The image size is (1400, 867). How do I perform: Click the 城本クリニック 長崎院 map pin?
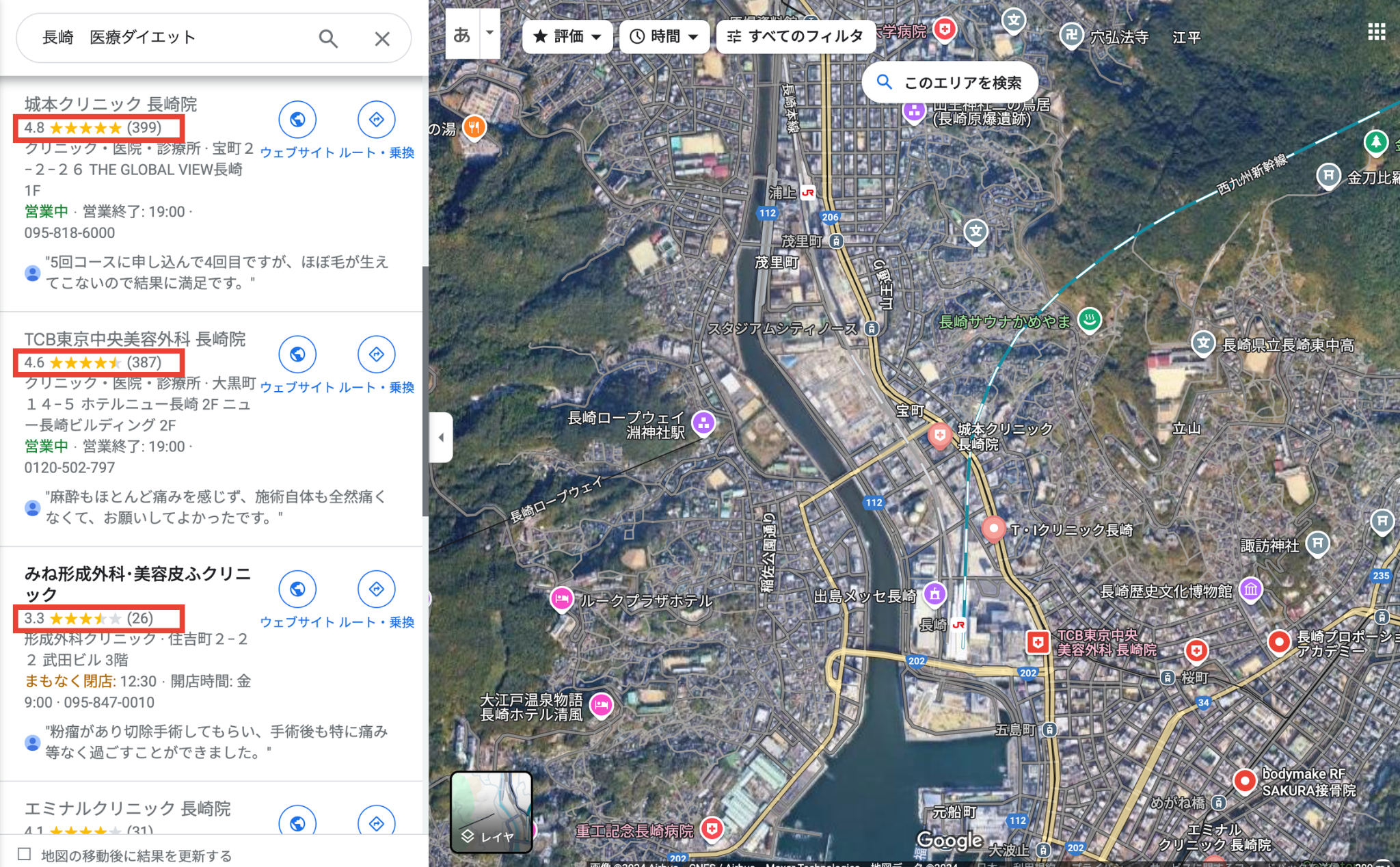pyautogui.click(x=940, y=436)
